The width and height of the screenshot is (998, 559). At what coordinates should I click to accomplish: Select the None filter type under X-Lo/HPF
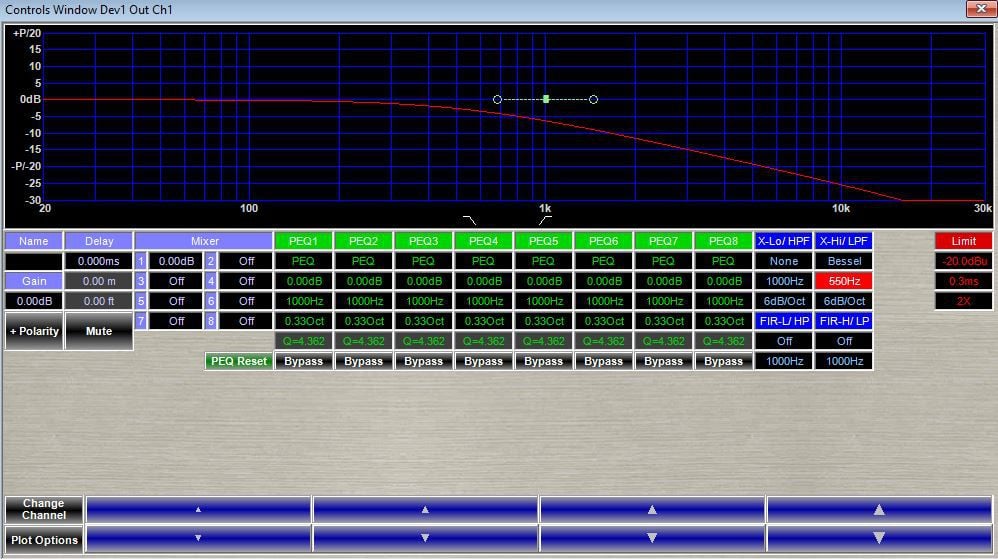784,261
